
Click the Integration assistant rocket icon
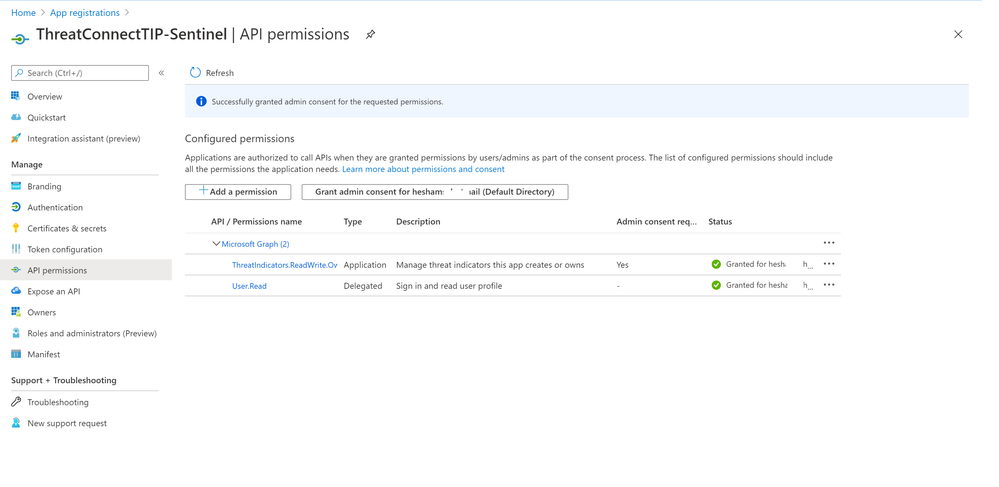click(x=16, y=138)
